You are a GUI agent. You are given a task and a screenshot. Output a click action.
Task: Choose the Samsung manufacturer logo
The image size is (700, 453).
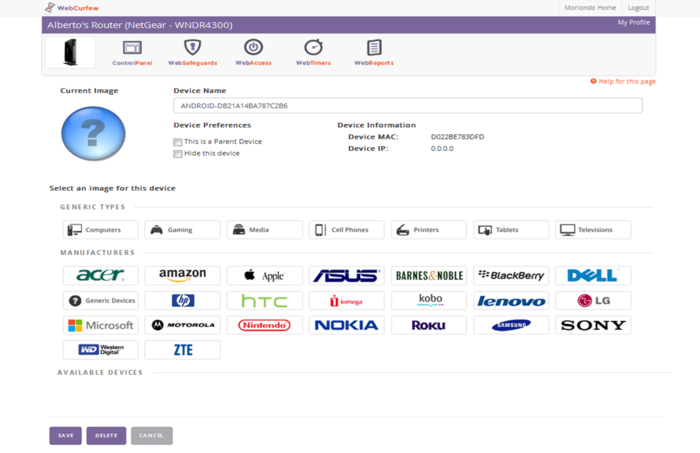(511, 325)
